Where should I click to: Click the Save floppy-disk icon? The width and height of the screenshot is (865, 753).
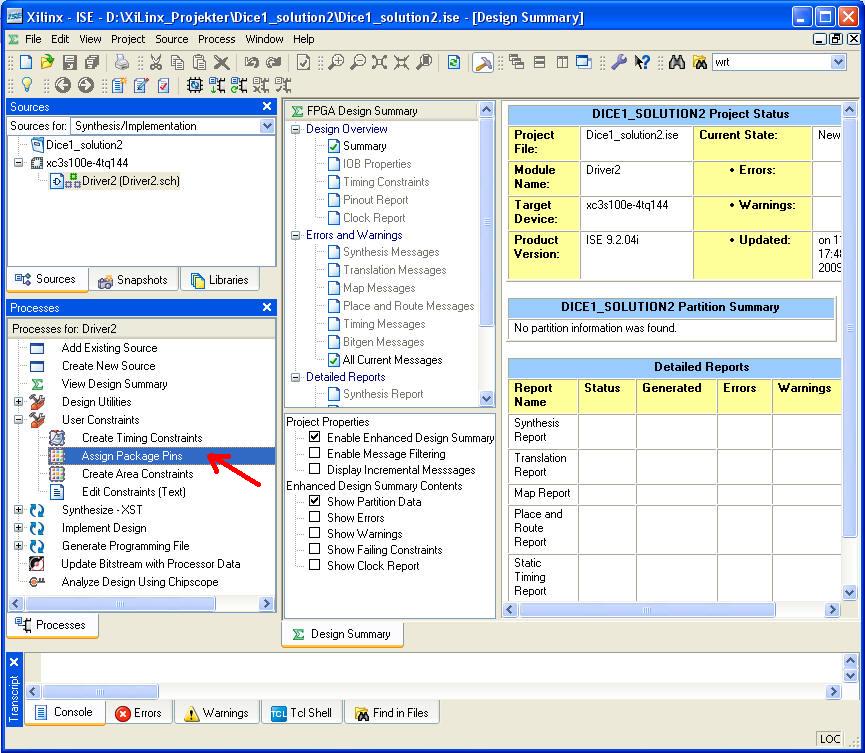pyautogui.click(x=70, y=62)
